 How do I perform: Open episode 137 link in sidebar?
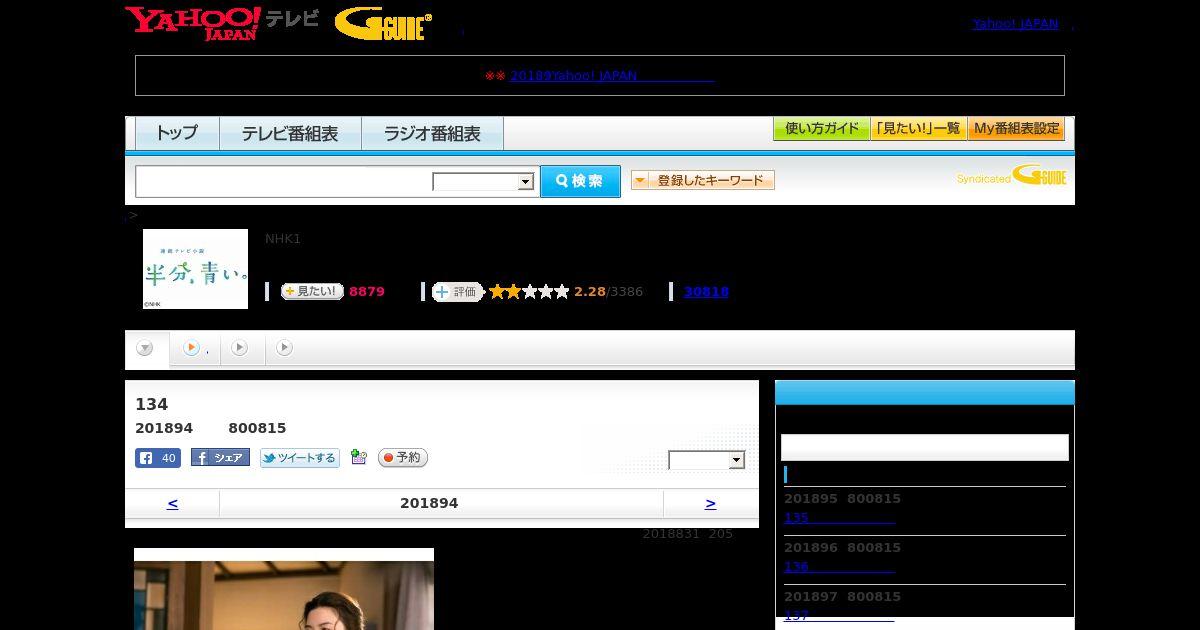[x=839, y=616]
